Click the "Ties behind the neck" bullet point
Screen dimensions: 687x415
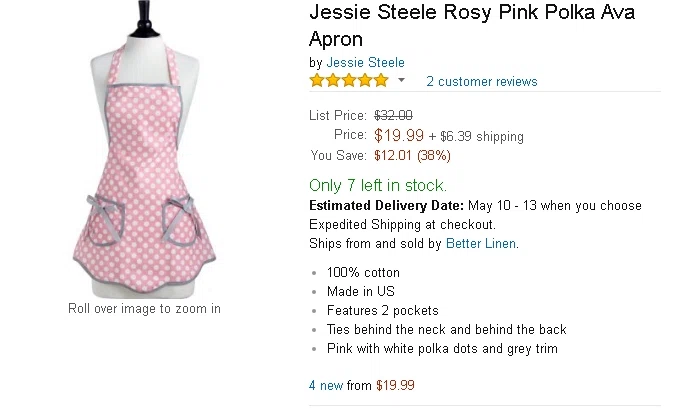pos(446,329)
